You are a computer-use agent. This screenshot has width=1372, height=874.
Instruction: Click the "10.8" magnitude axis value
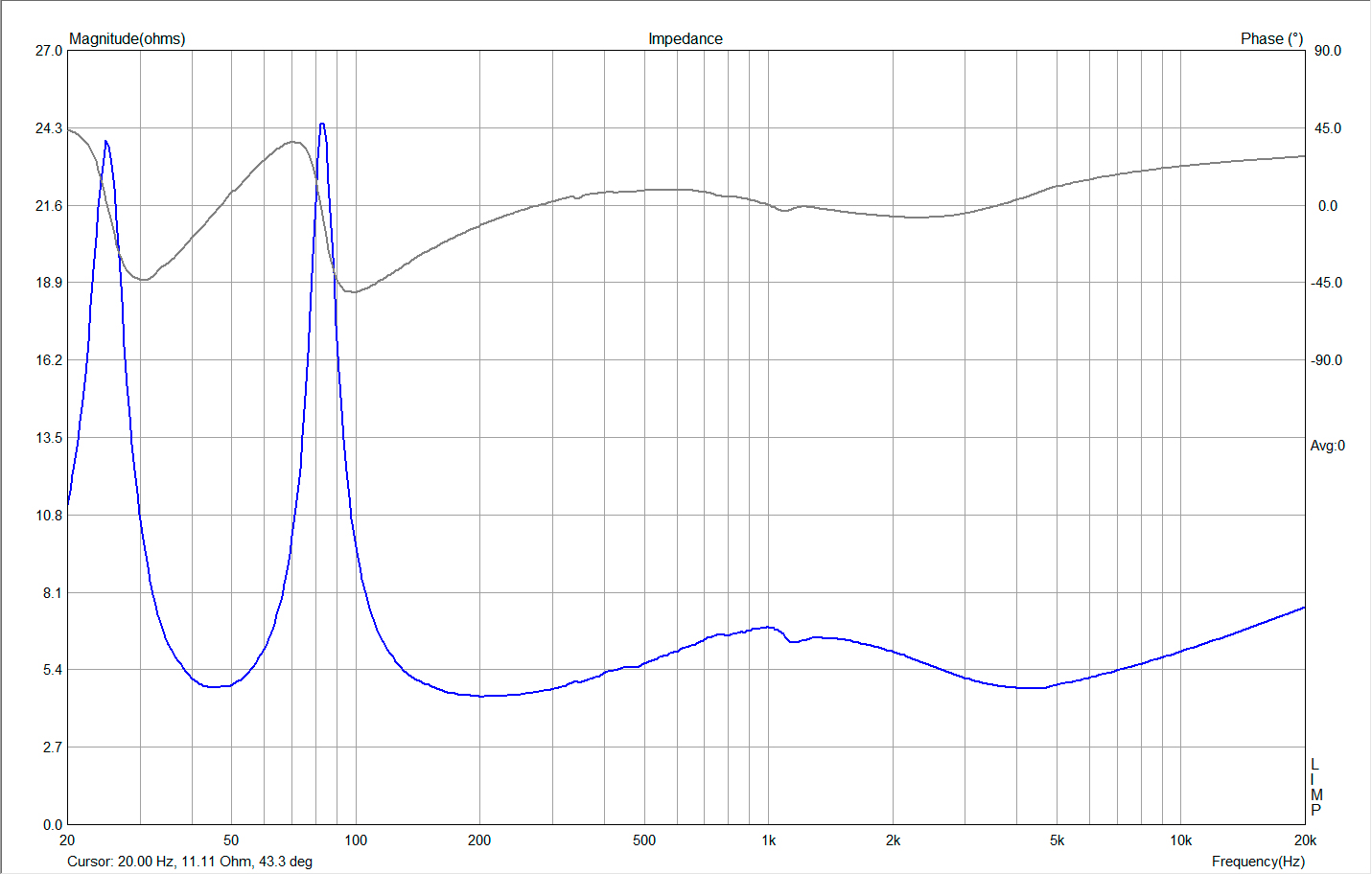tap(49, 516)
